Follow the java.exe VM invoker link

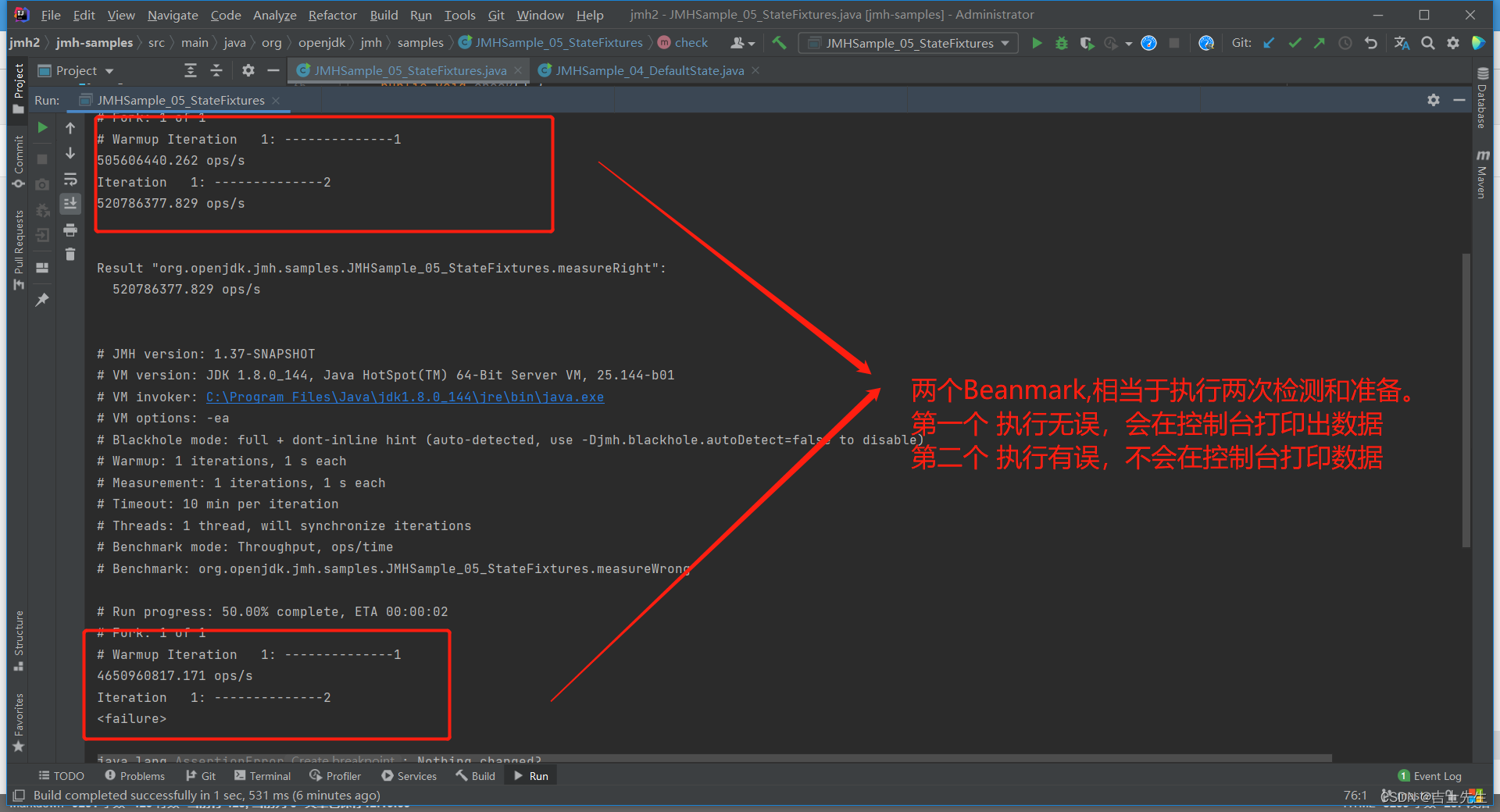404,397
